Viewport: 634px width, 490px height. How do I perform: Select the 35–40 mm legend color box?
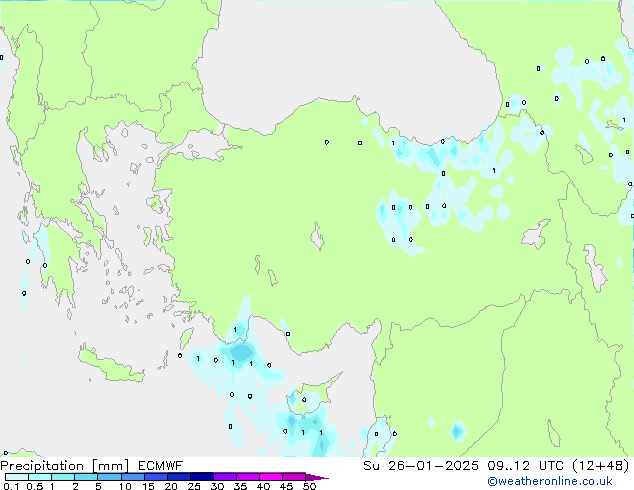coord(248,477)
